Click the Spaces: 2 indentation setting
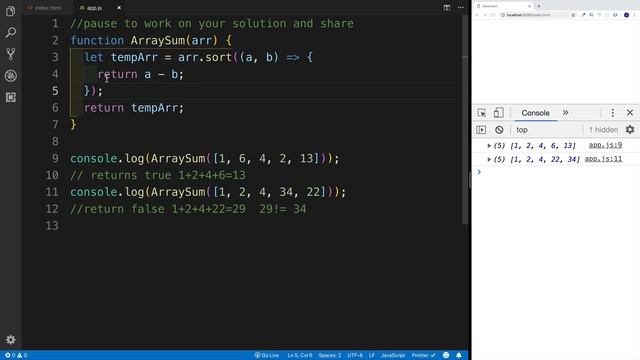640x360 pixels. [329, 355]
